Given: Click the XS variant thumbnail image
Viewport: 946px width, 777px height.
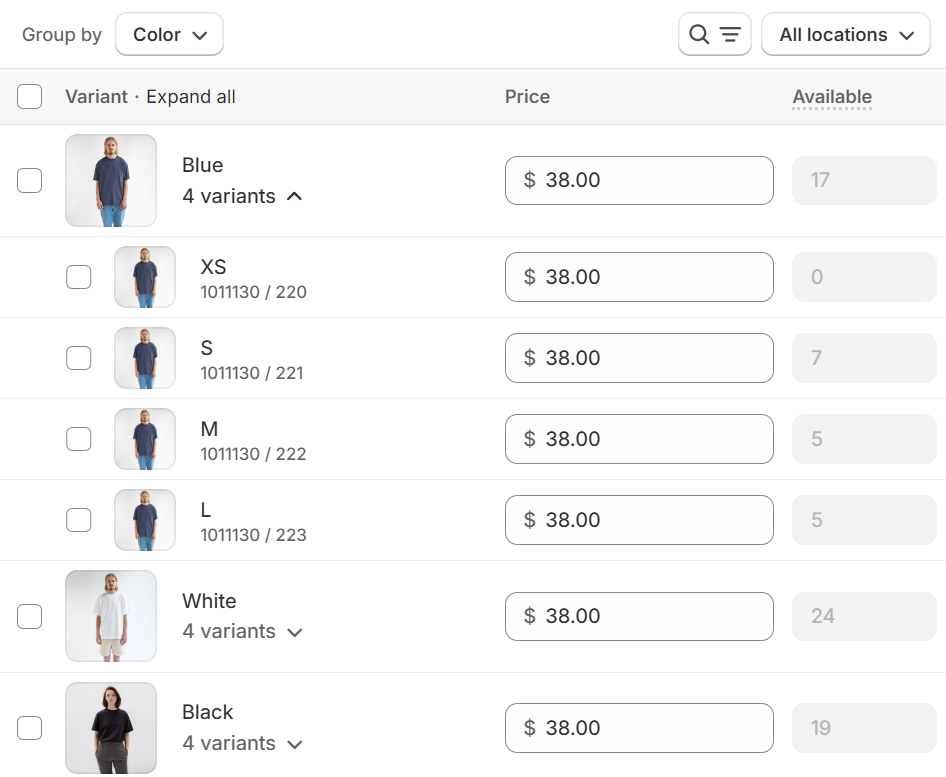Looking at the screenshot, I should 145,277.
